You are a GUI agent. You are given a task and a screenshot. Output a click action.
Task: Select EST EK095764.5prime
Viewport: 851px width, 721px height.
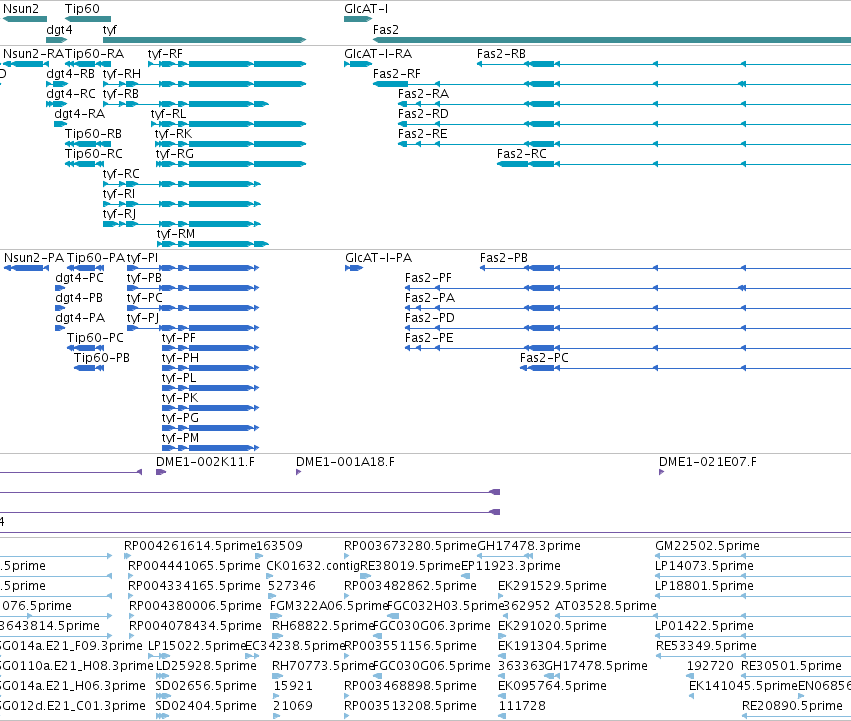point(552,686)
